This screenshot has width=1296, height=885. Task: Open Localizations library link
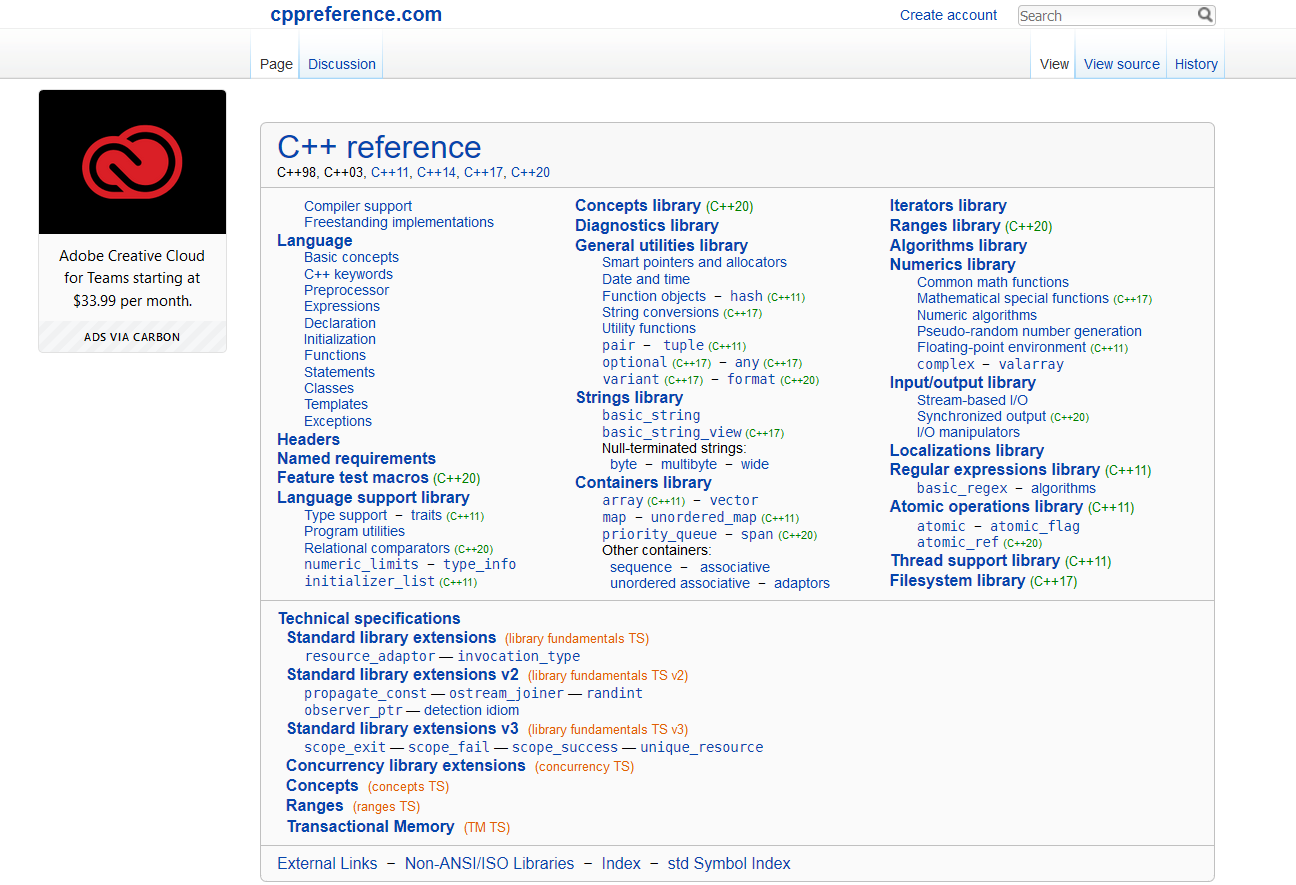coord(967,450)
